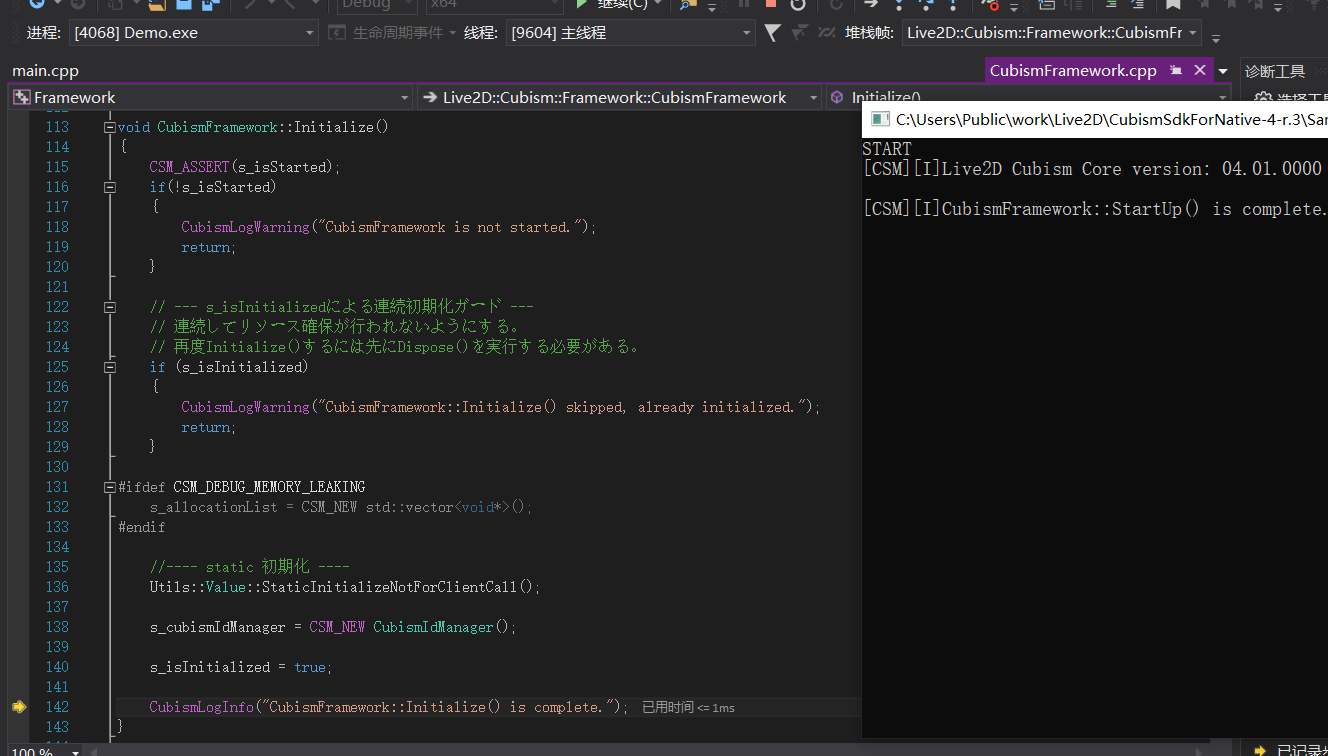Open the thread dropdown showing 主线程

(x=746, y=33)
